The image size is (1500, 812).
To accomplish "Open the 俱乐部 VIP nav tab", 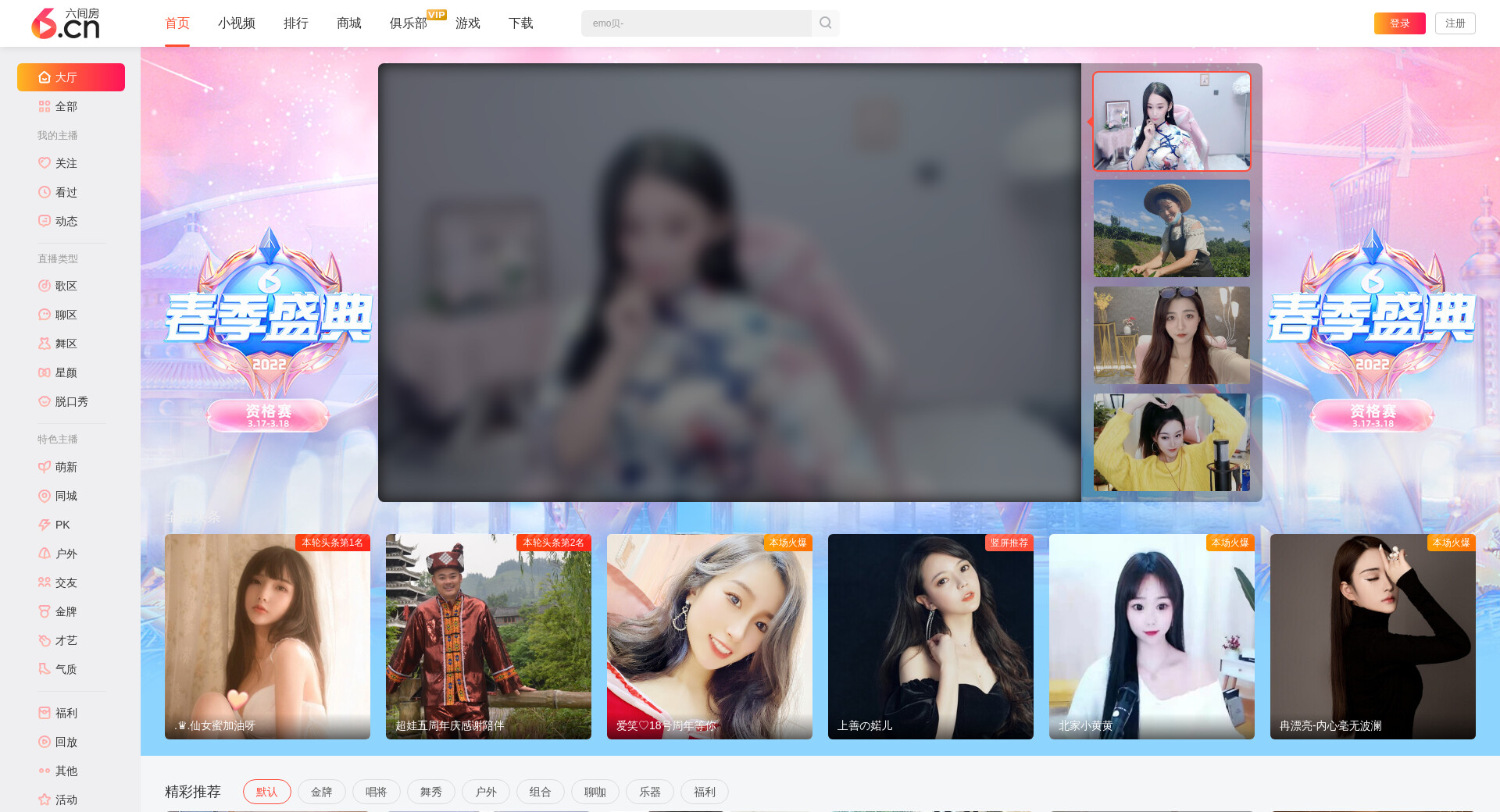I will 409,23.
